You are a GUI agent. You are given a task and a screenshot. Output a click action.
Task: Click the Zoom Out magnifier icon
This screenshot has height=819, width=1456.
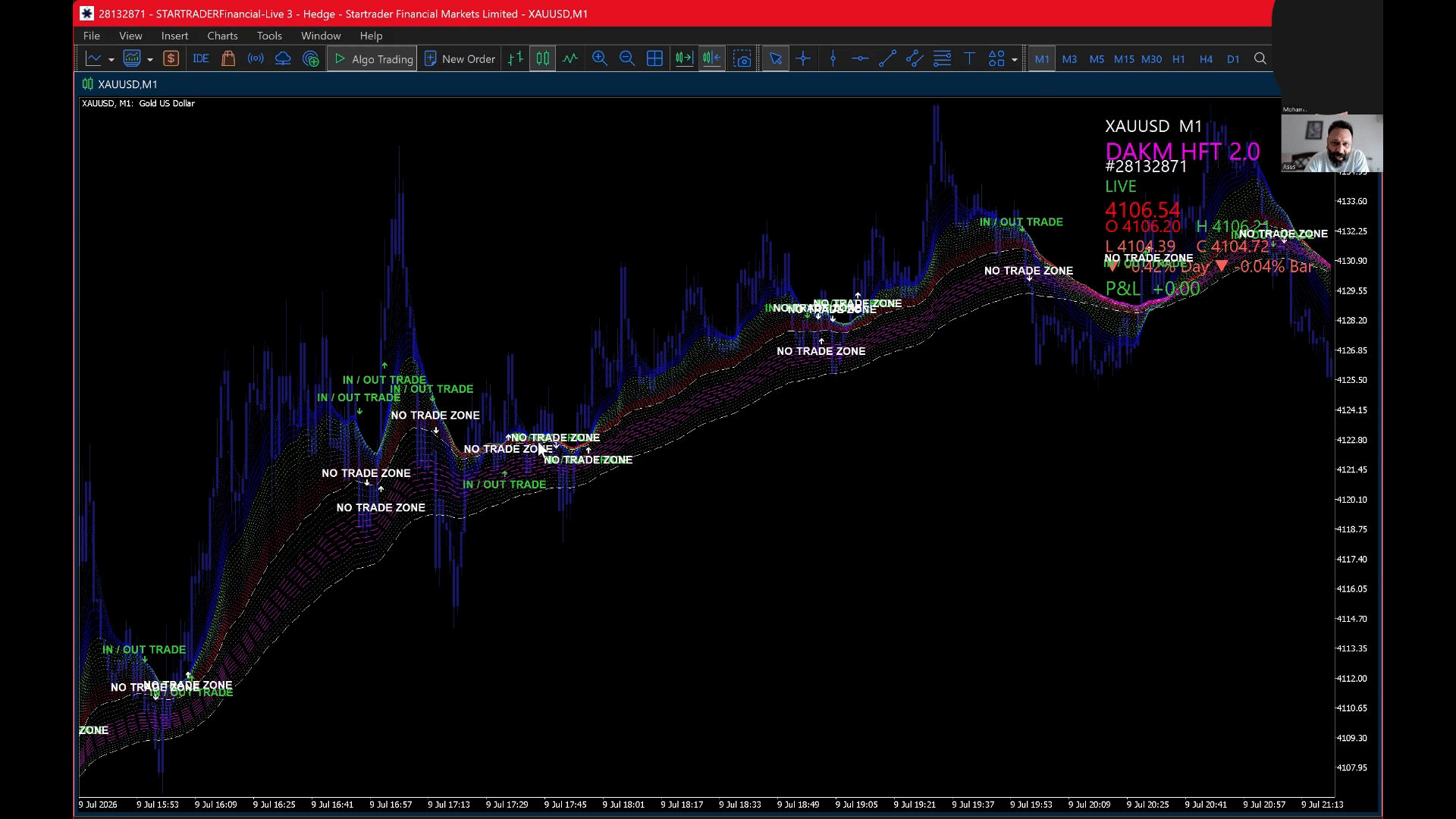pyautogui.click(x=627, y=58)
